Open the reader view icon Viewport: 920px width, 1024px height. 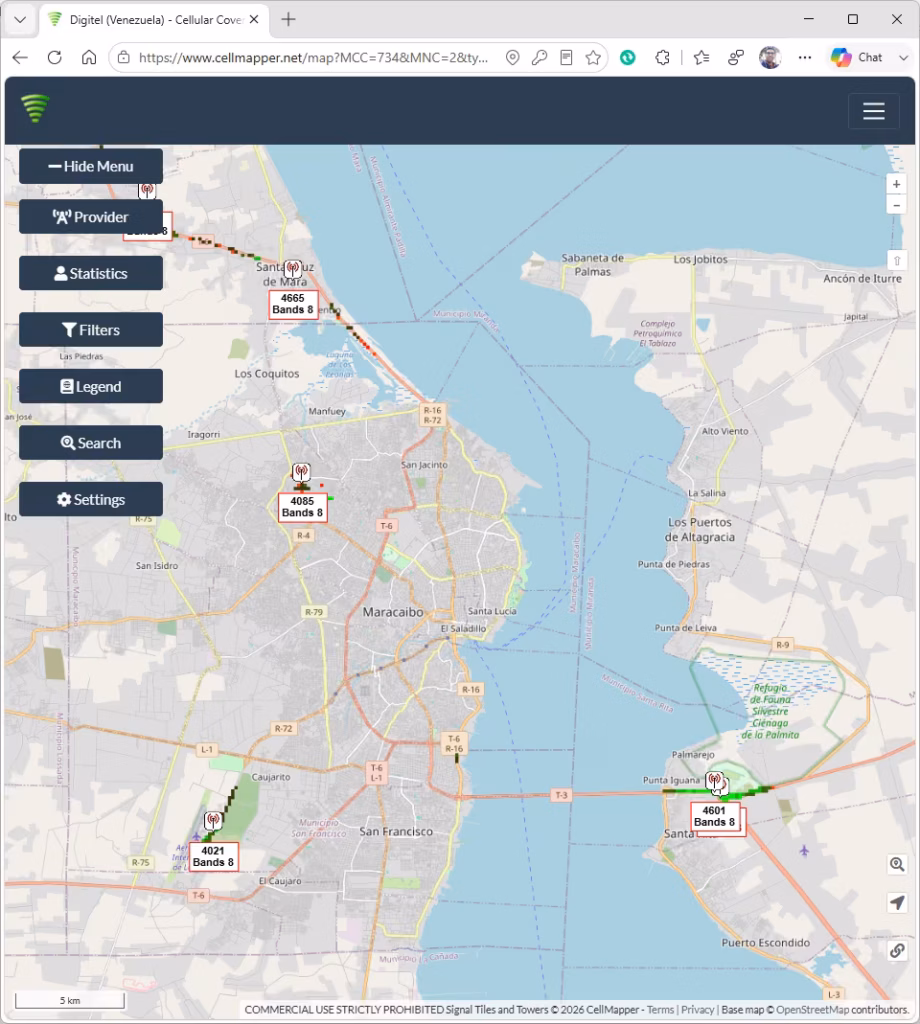(x=566, y=57)
